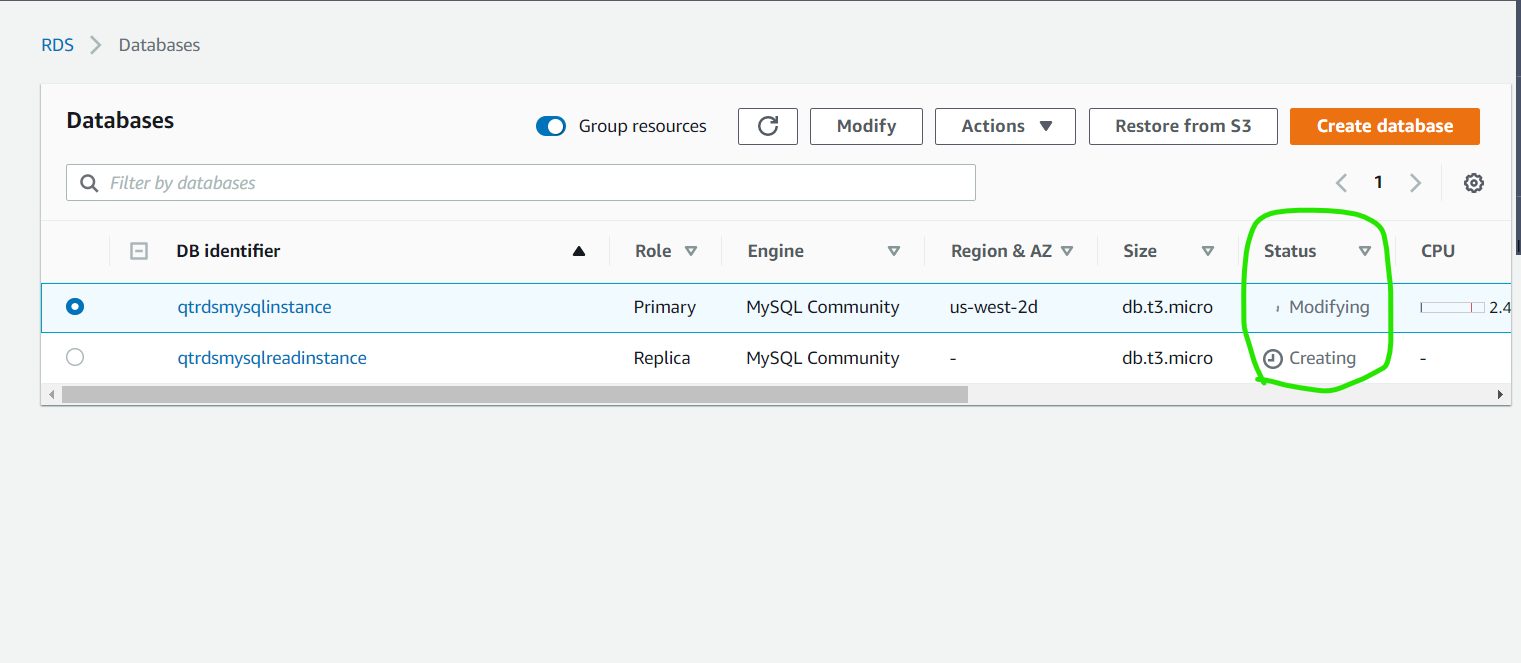Click the Create database button
This screenshot has width=1521, height=663.
point(1384,126)
